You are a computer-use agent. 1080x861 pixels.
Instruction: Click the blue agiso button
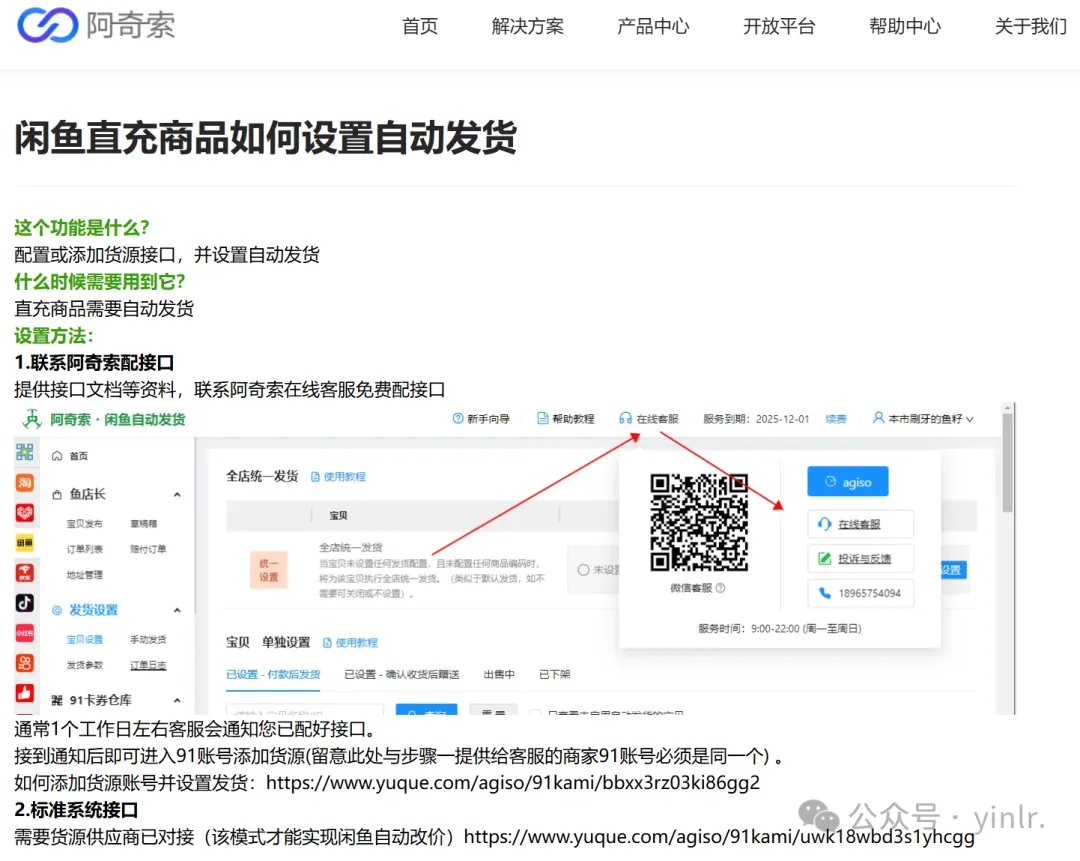(x=847, y=481)
